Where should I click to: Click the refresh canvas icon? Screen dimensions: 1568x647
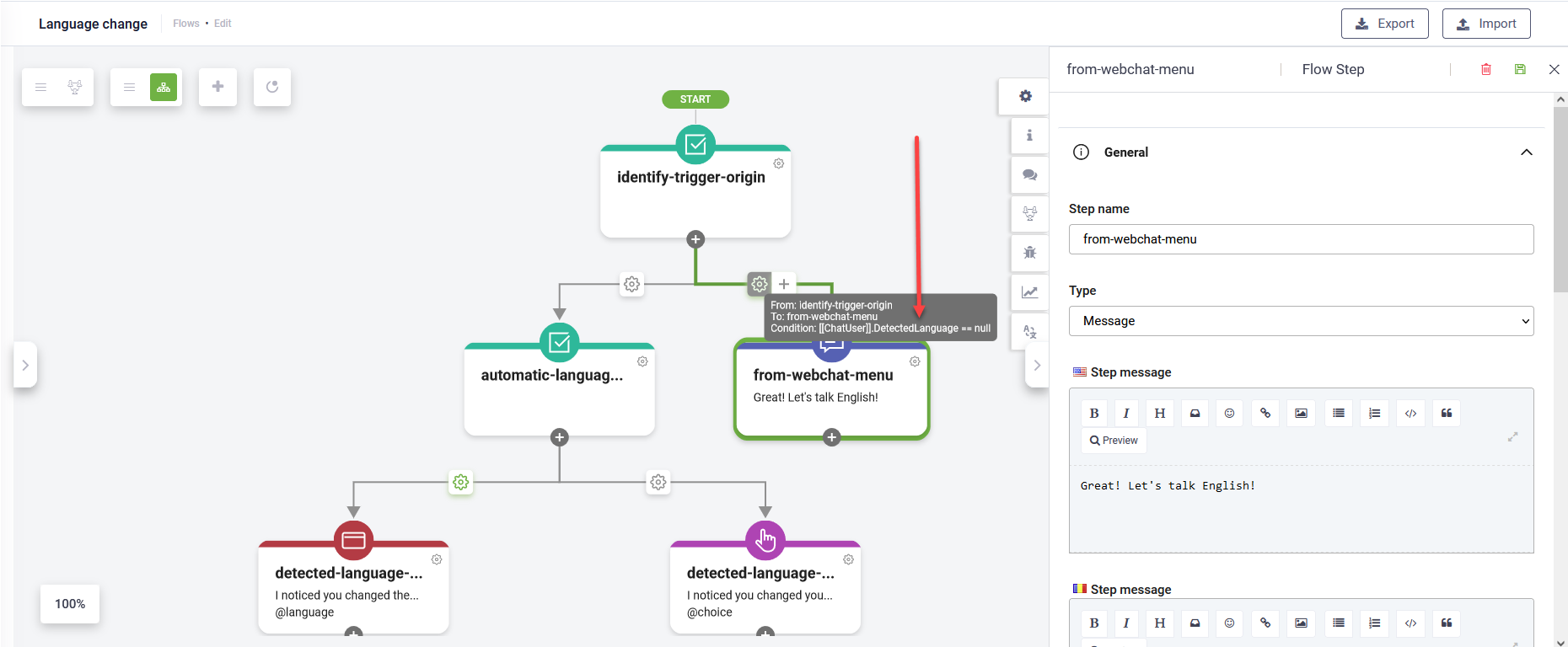pyautogui.click(x=272, y=87)
